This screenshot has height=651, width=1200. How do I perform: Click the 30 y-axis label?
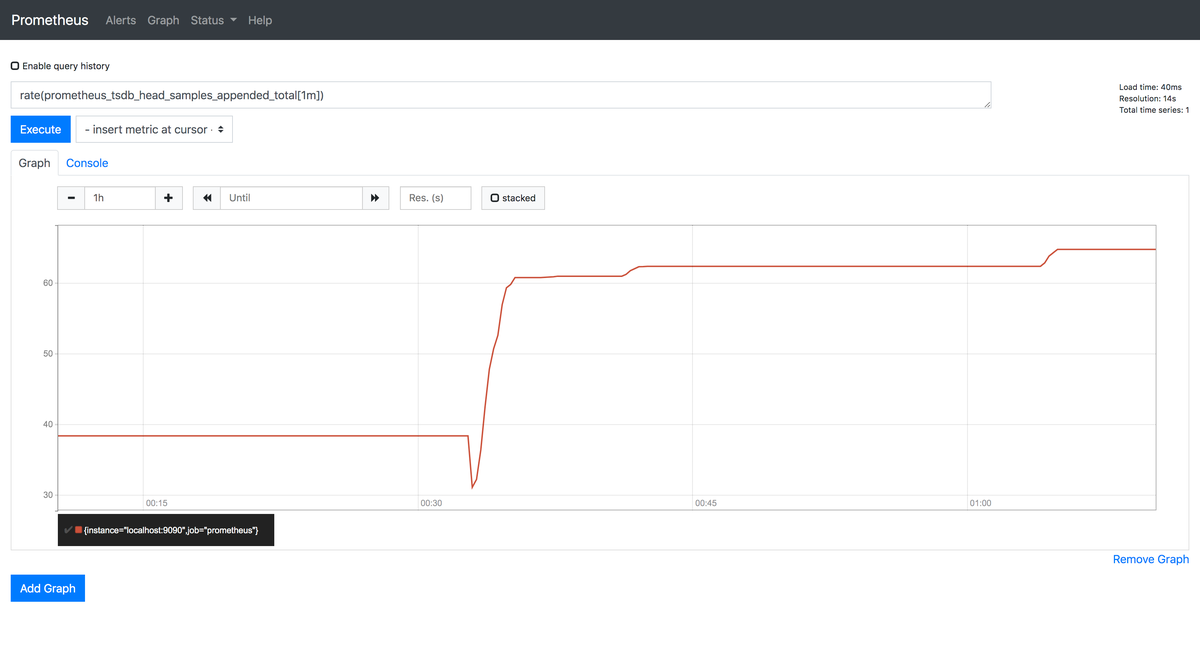[x=47, y=495]
